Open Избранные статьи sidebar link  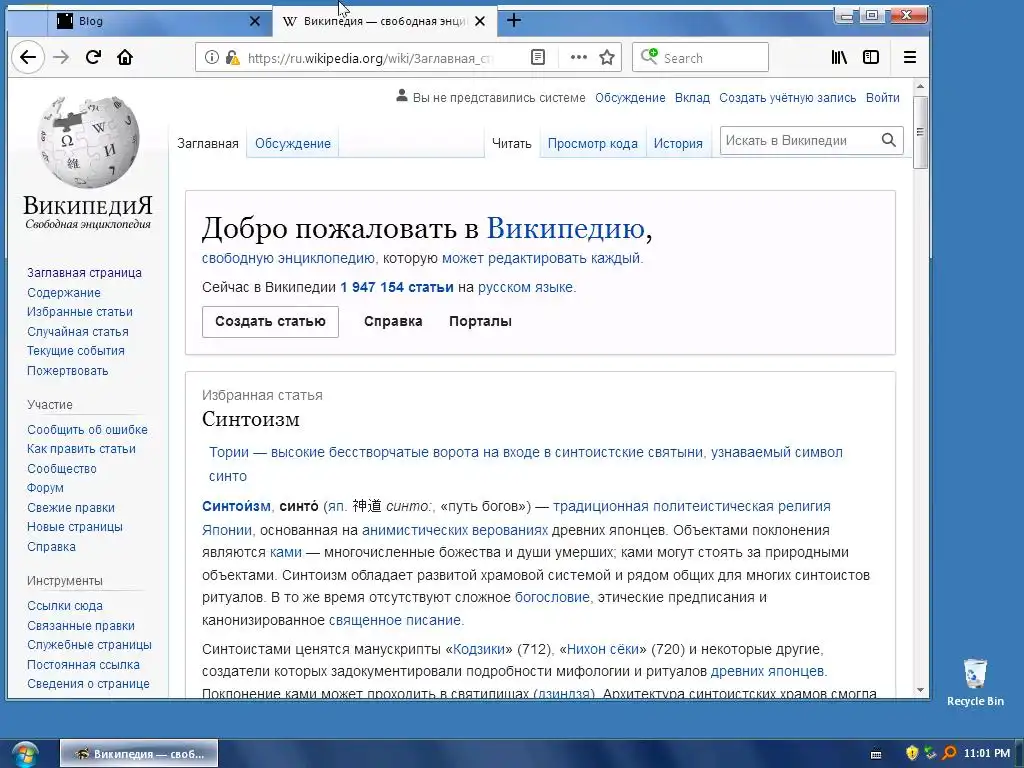click(x=80, y=312)
